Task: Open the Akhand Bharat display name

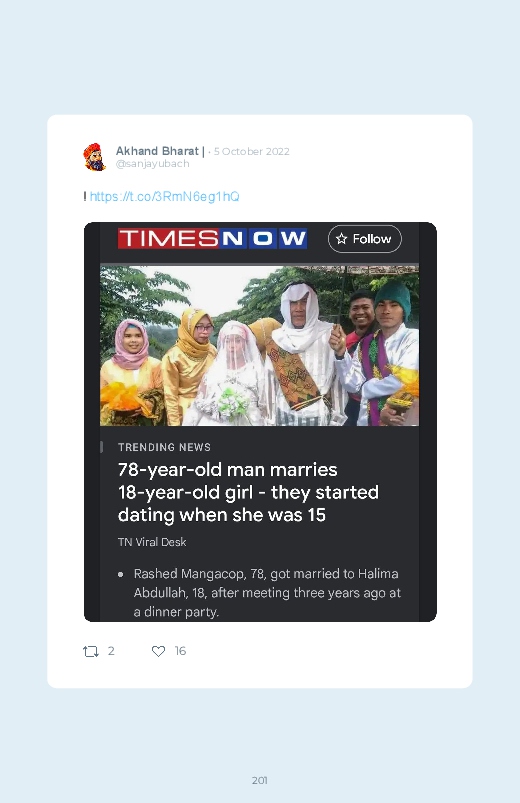Action: coord(160,151)
